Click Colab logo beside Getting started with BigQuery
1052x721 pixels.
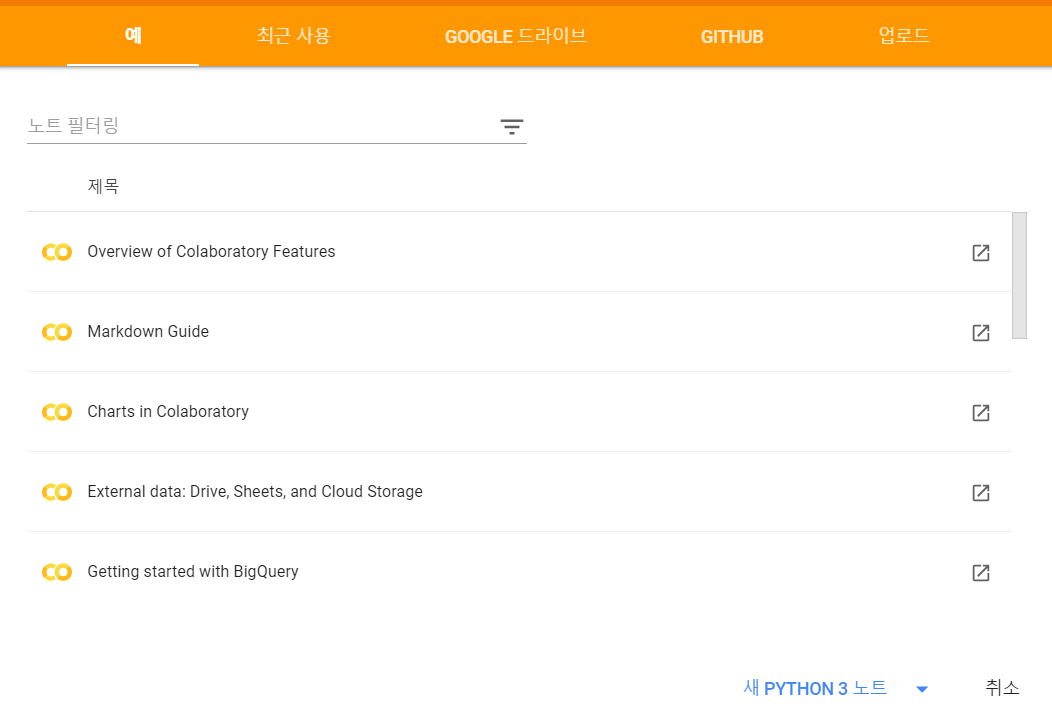tap(57, 572)
